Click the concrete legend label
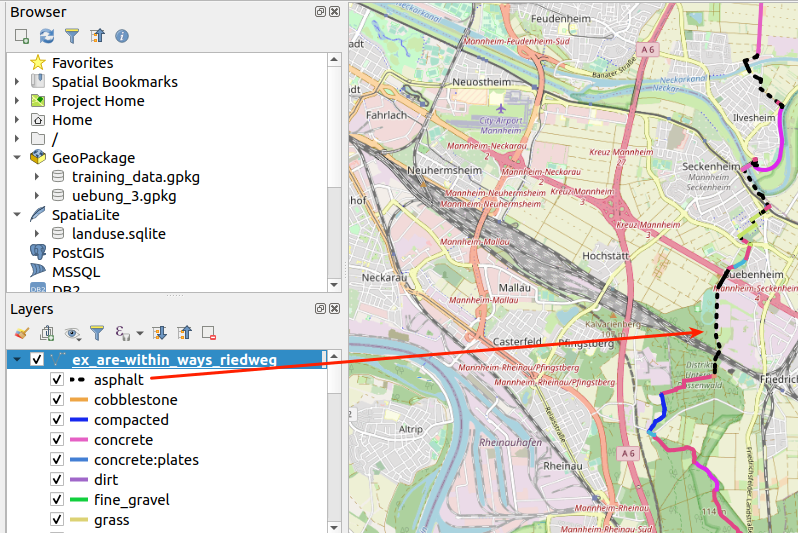This screenshot has width=798, height=533. (124, 439)
